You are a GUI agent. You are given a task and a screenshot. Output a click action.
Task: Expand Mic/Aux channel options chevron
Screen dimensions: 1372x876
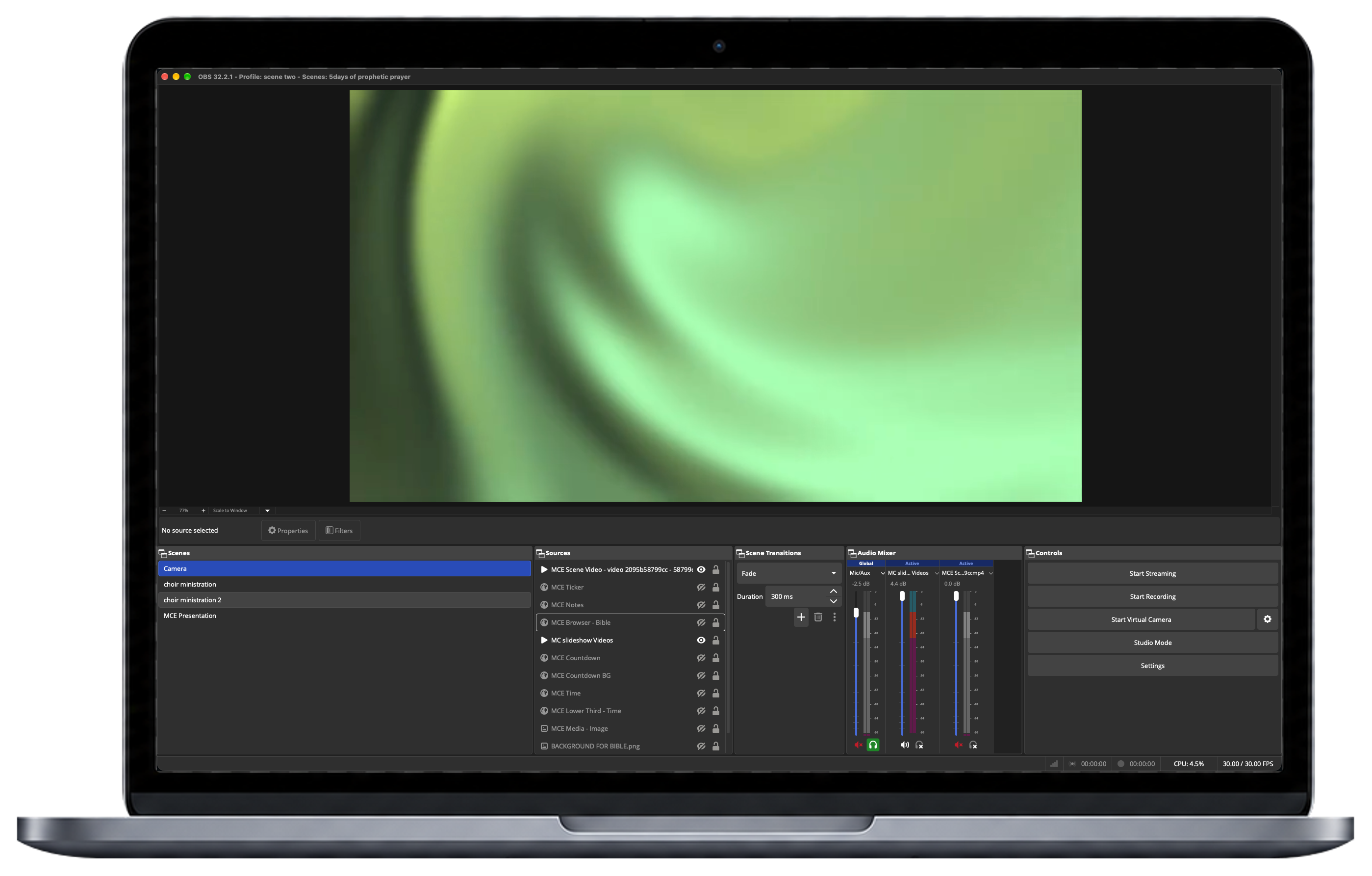(x=883, y=573)
